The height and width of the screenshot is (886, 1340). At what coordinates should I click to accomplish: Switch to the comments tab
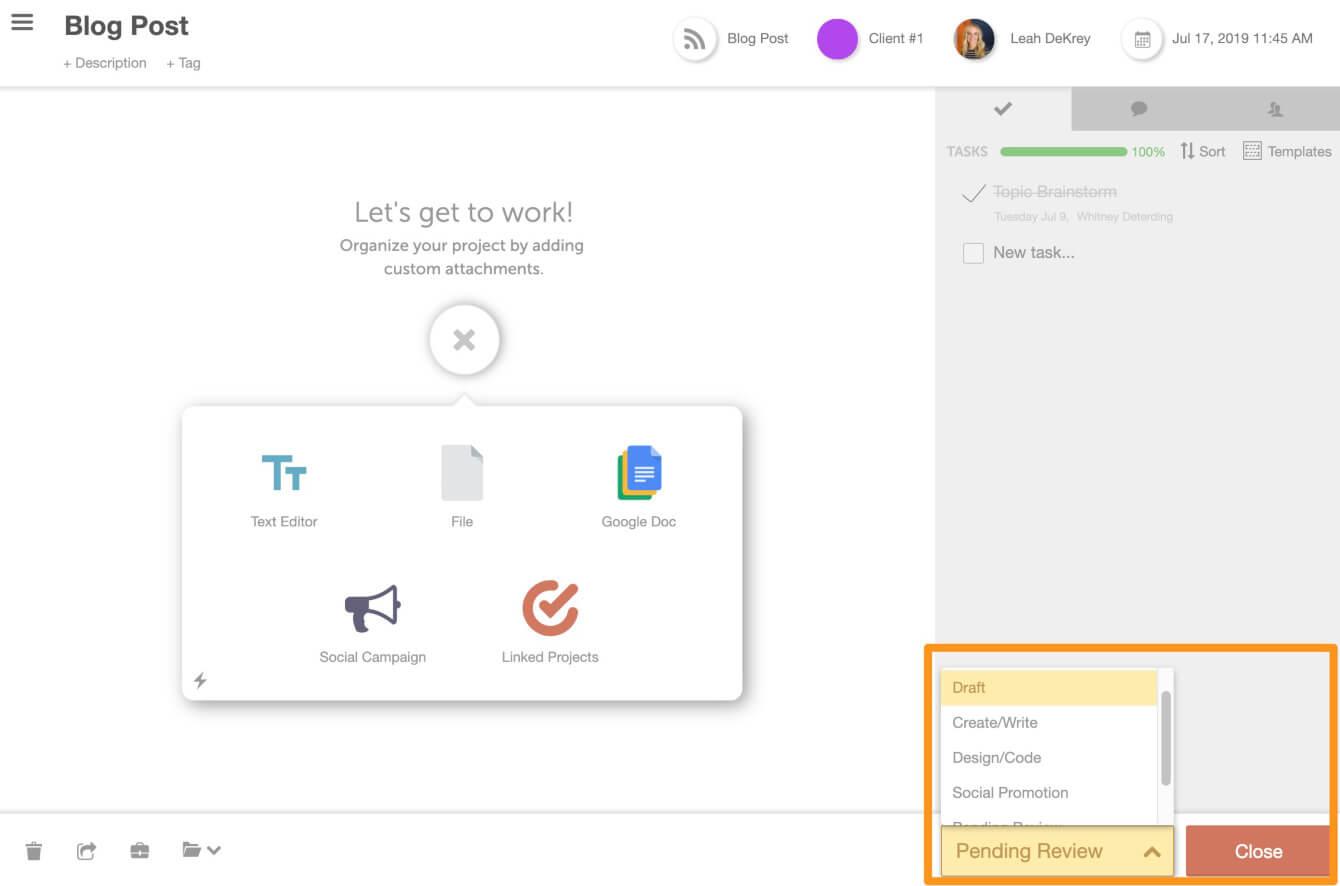click(x=1138, y=109)
